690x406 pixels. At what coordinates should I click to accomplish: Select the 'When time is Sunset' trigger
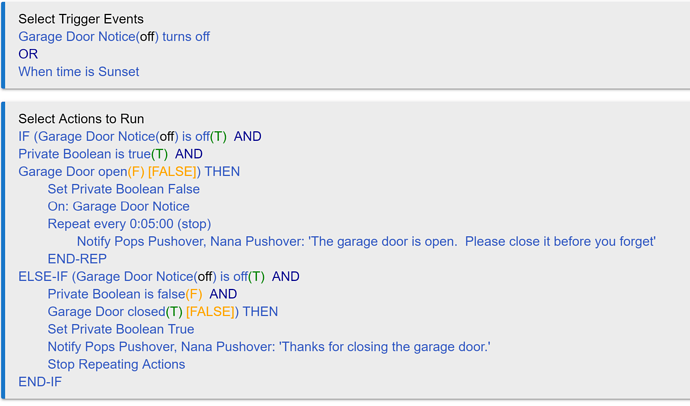(79, 72)
